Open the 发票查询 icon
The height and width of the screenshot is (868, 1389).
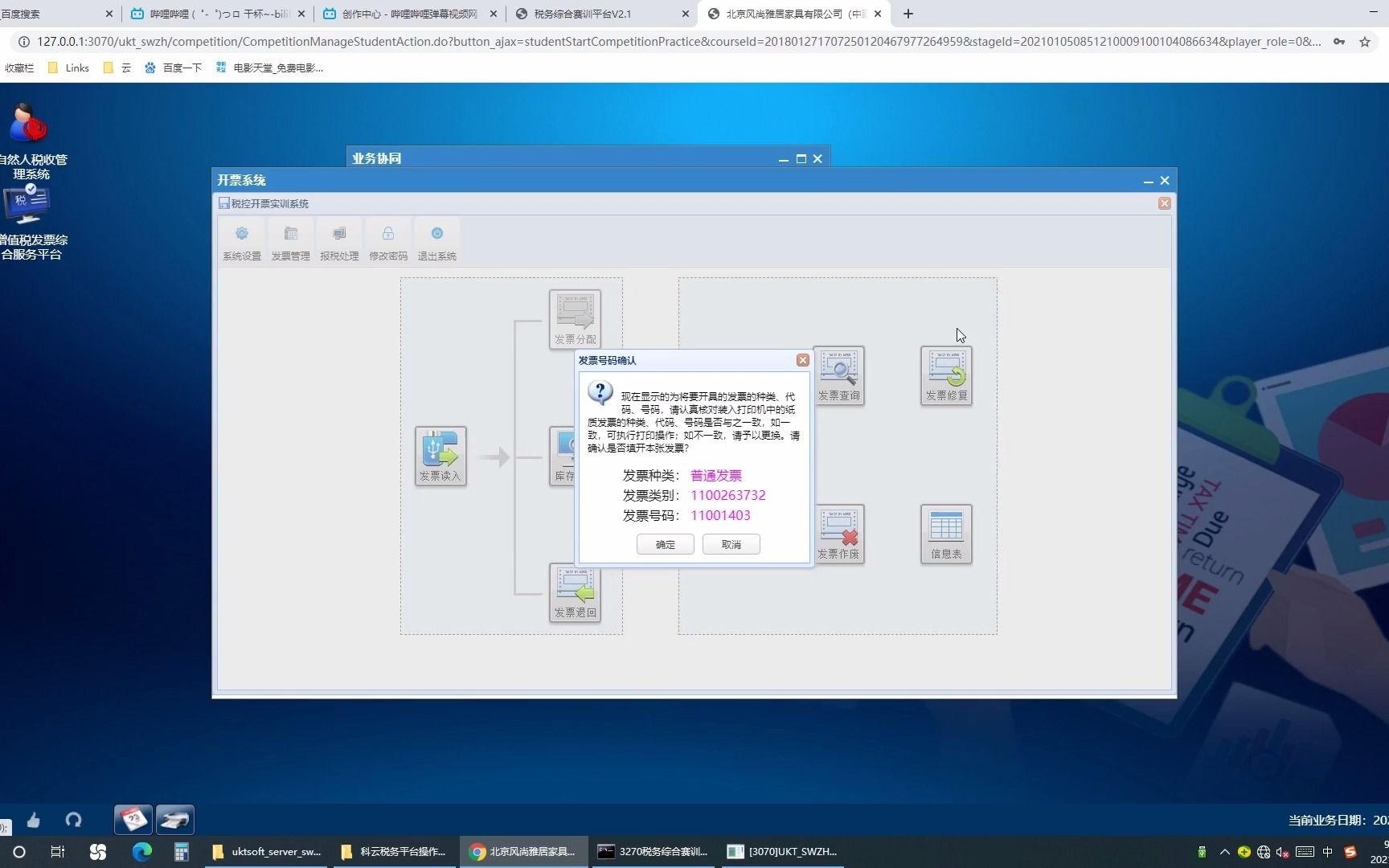839,375
